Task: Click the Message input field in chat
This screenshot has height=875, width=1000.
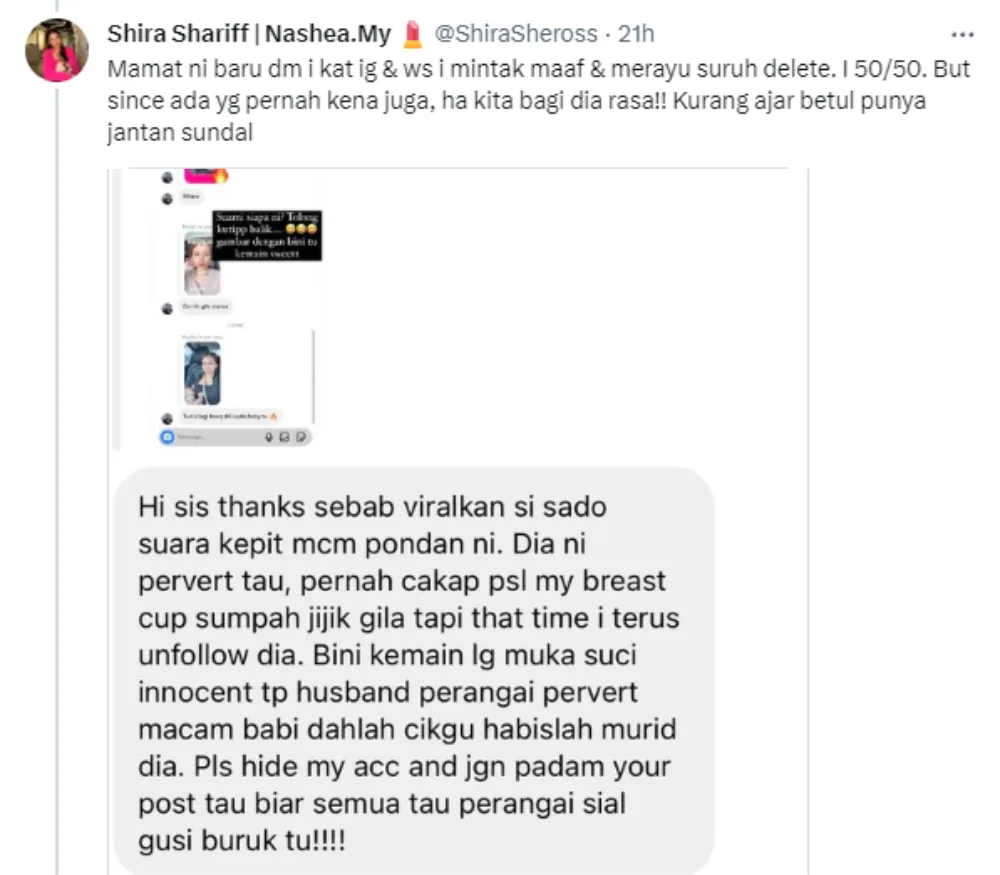Action: [217, 437]
